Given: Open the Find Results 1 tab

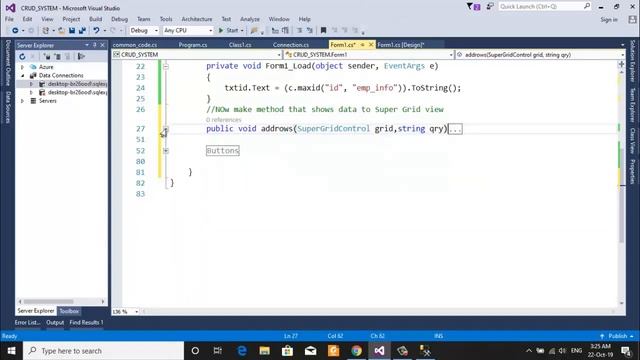Looking at the screenshot, I should tap(87, 322).
